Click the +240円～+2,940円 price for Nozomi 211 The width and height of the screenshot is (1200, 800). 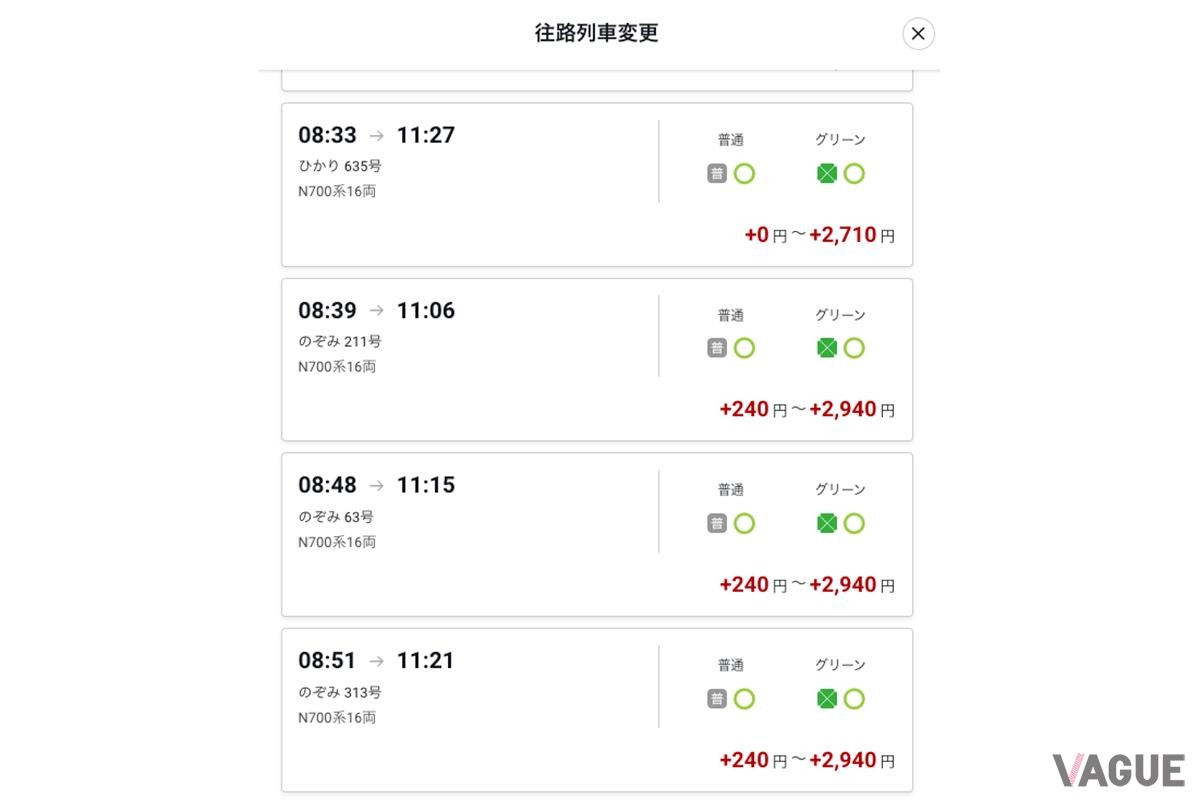click(808, 409)
